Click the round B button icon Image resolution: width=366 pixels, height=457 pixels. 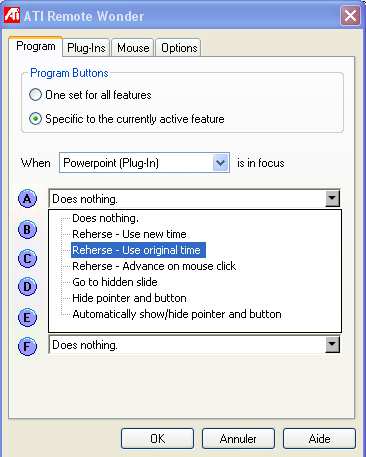[x=27, y=230]
